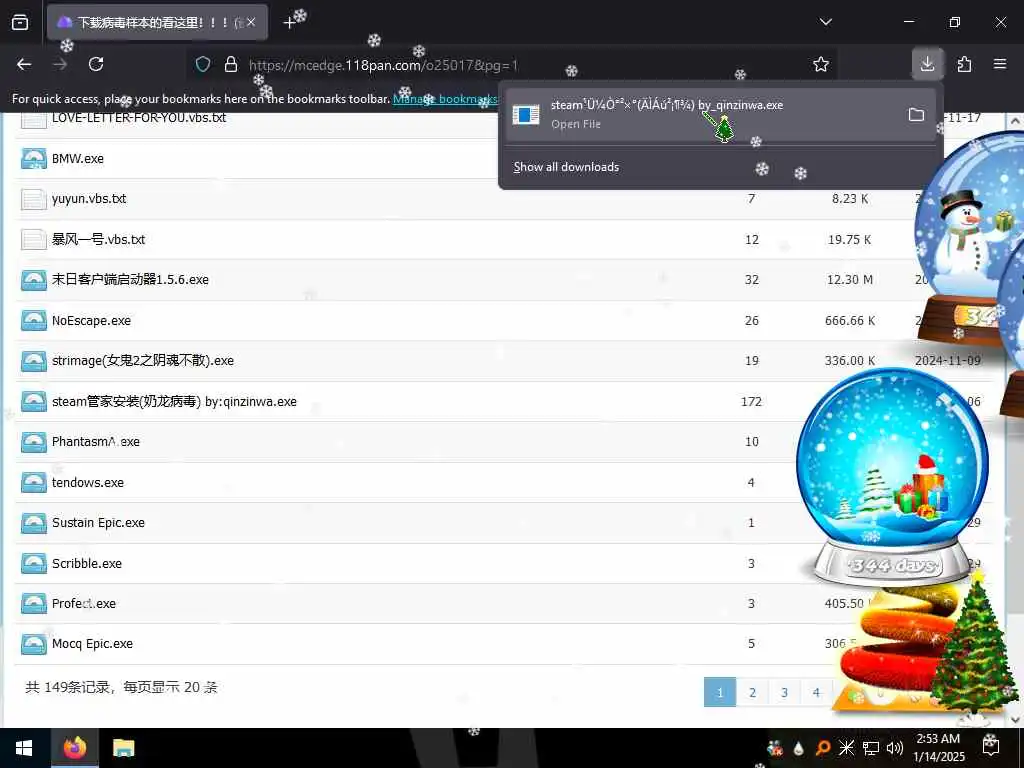Screen dimensions: 1024x768
Task: Select page 1 in pagination
Action: (x=720, y=692)
